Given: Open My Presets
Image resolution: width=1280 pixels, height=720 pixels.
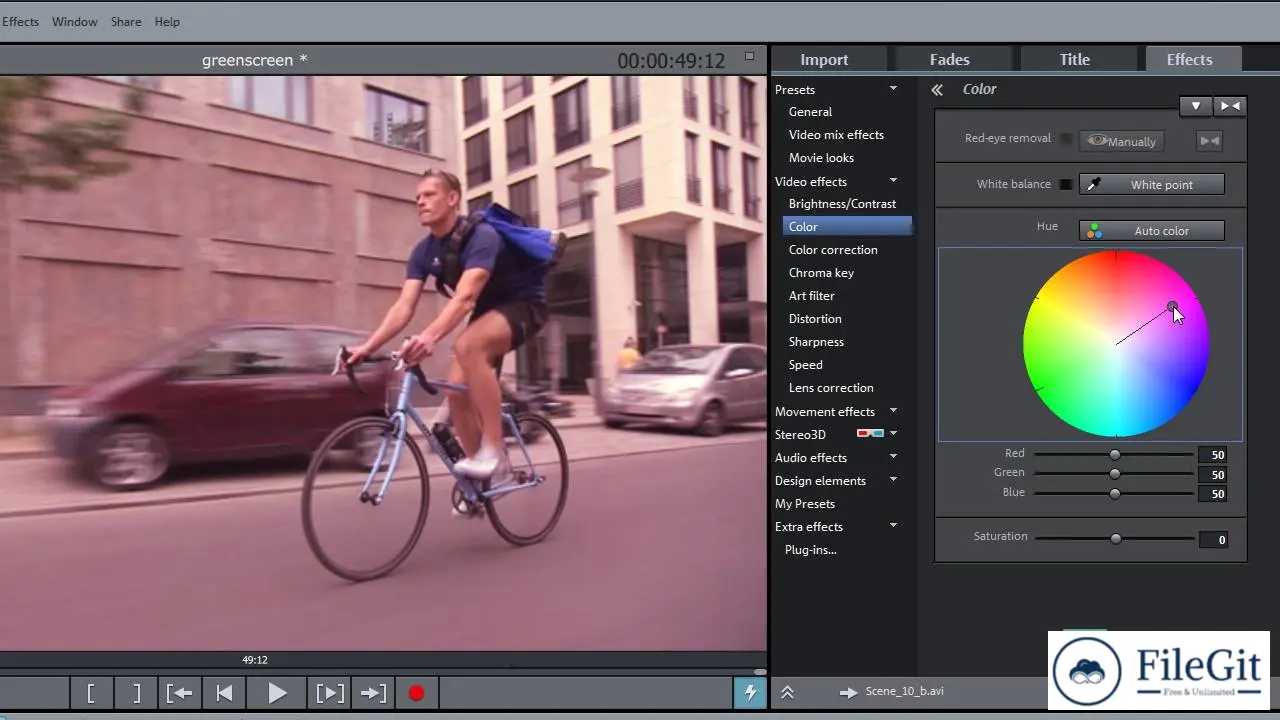Looking at the screenshot, I should pyautogui.click(x=805, y=503).
